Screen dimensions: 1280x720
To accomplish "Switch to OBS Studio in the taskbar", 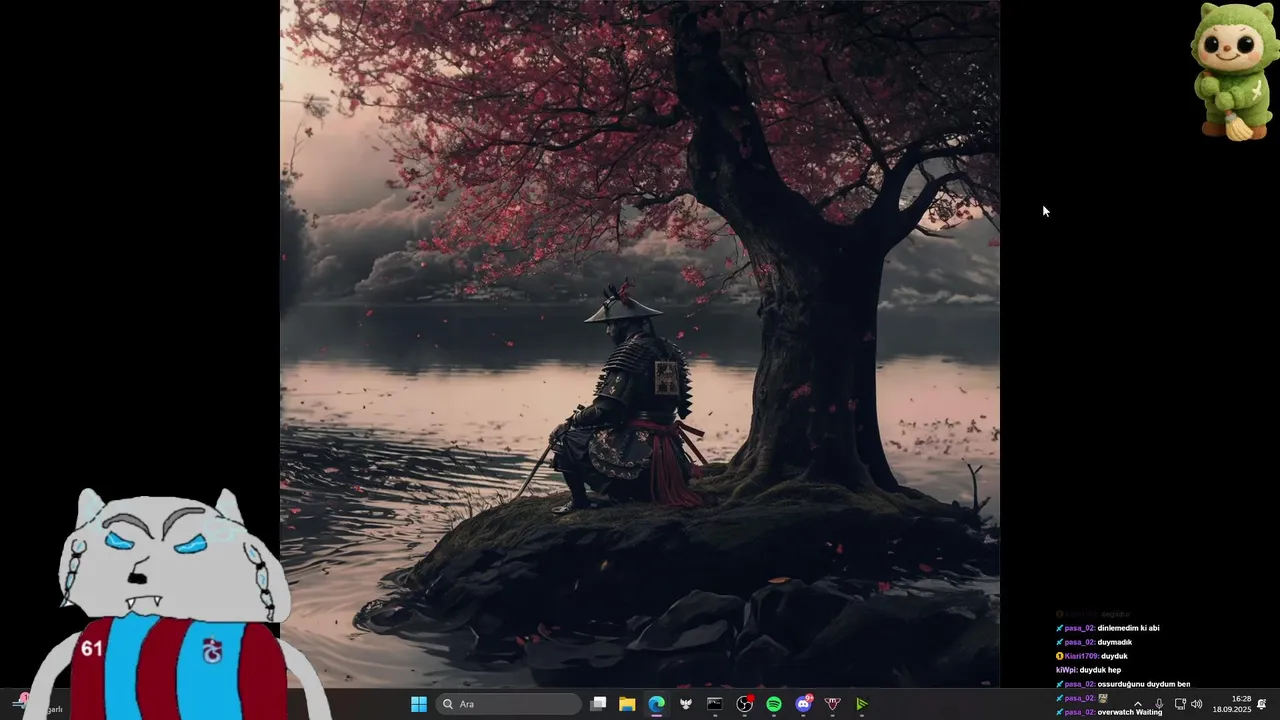I will 745,704.
